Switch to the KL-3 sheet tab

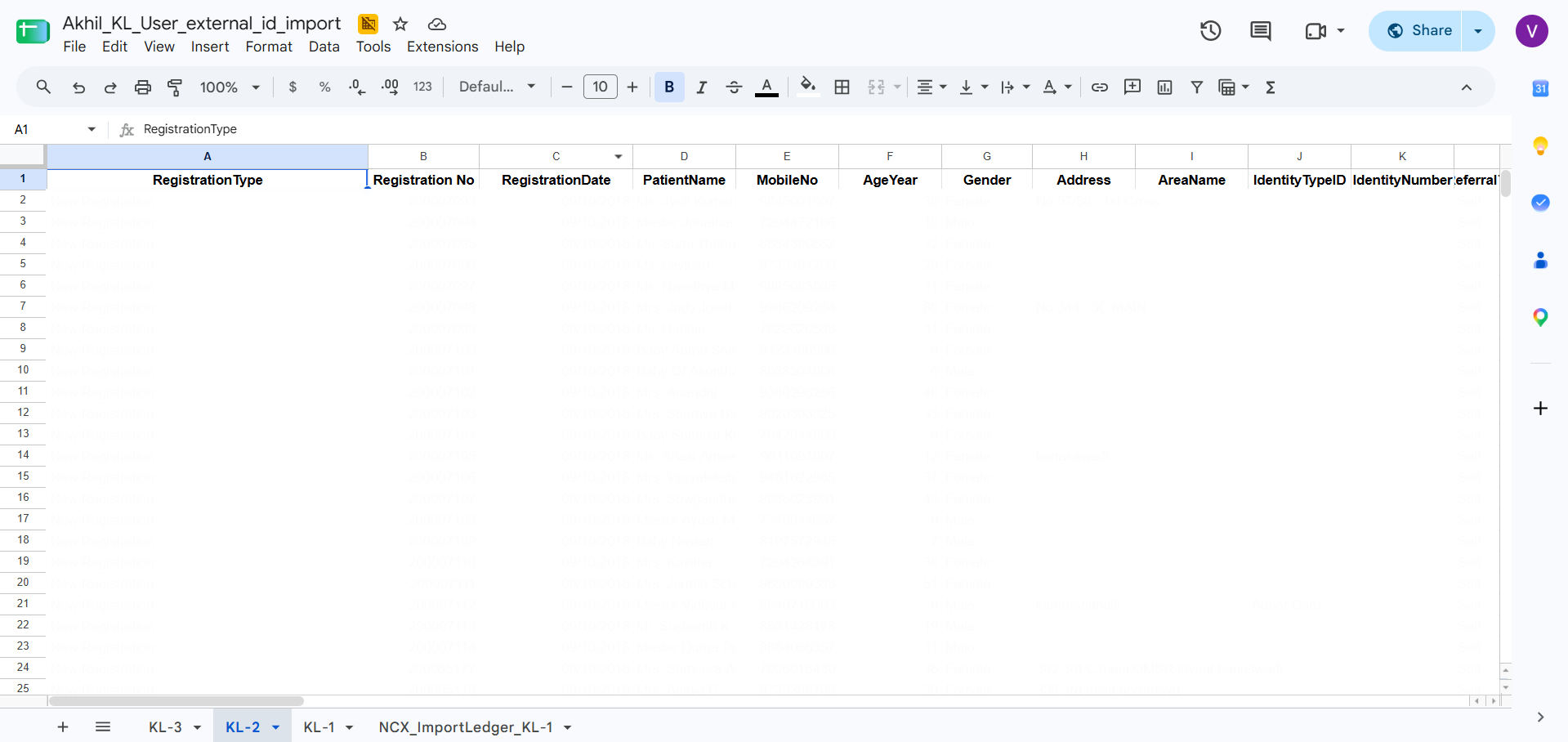[x=165, y=726]
